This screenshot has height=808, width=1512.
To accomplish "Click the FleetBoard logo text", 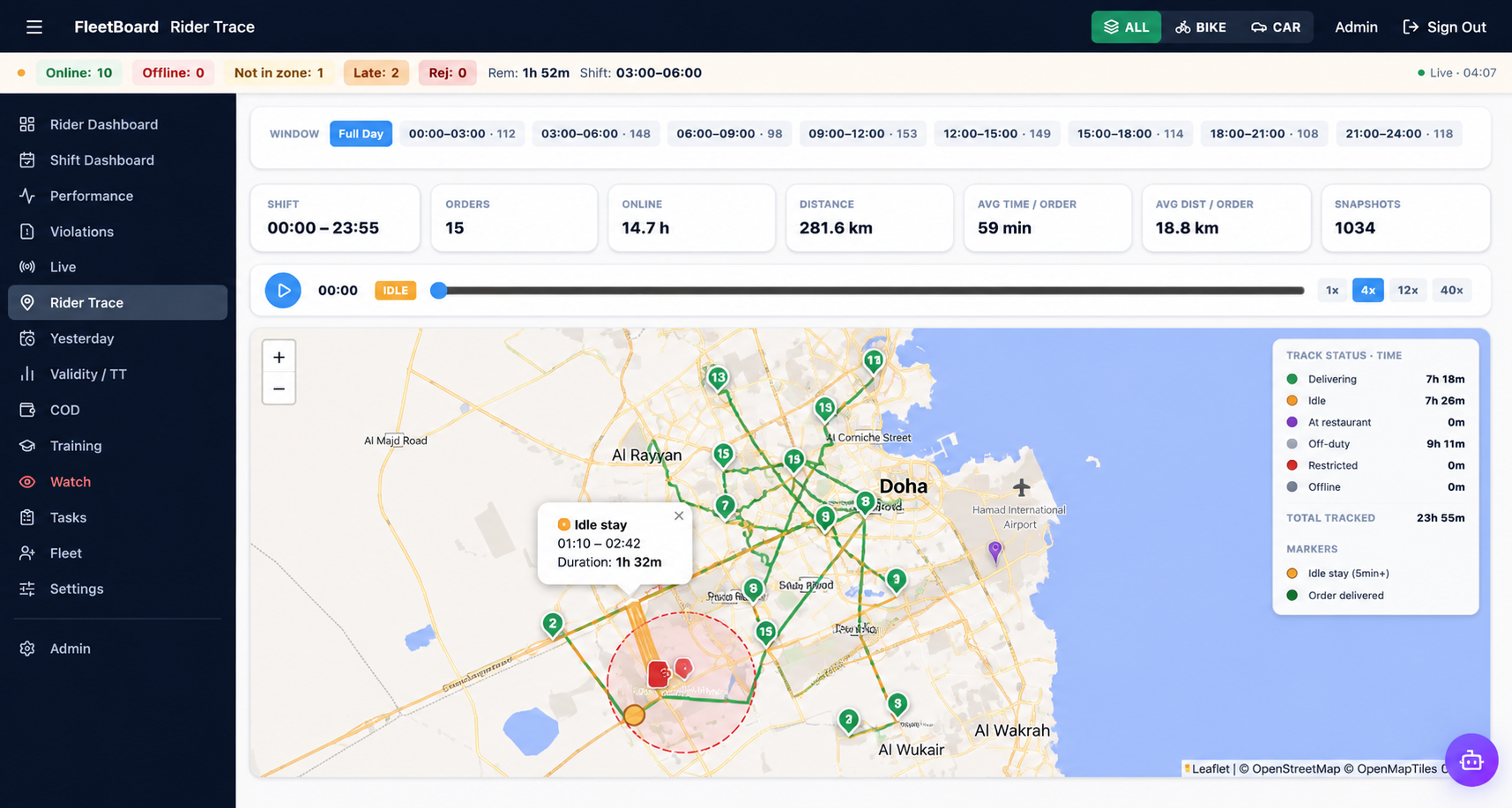I will (116, 27).
